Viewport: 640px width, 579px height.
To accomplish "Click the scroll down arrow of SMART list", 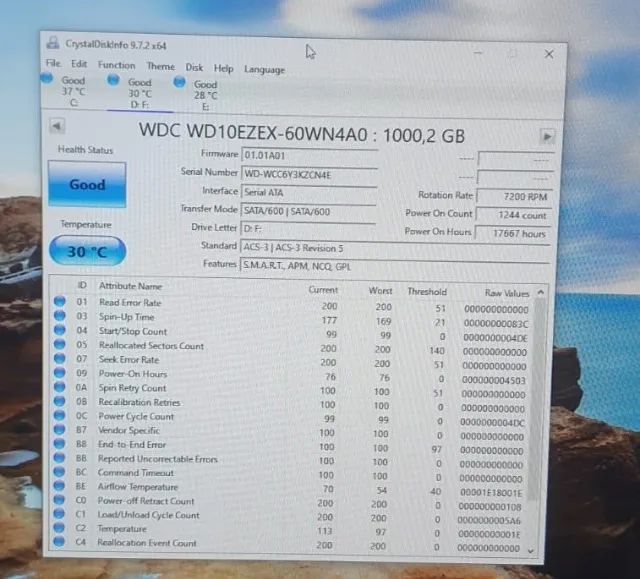I will point(531,551).
